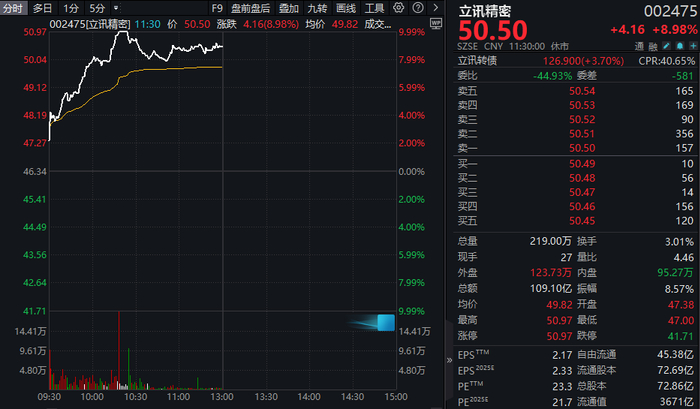Click 跌停 value 41.71
Viewport: 700px width, 409px height.
coord(681,336)
